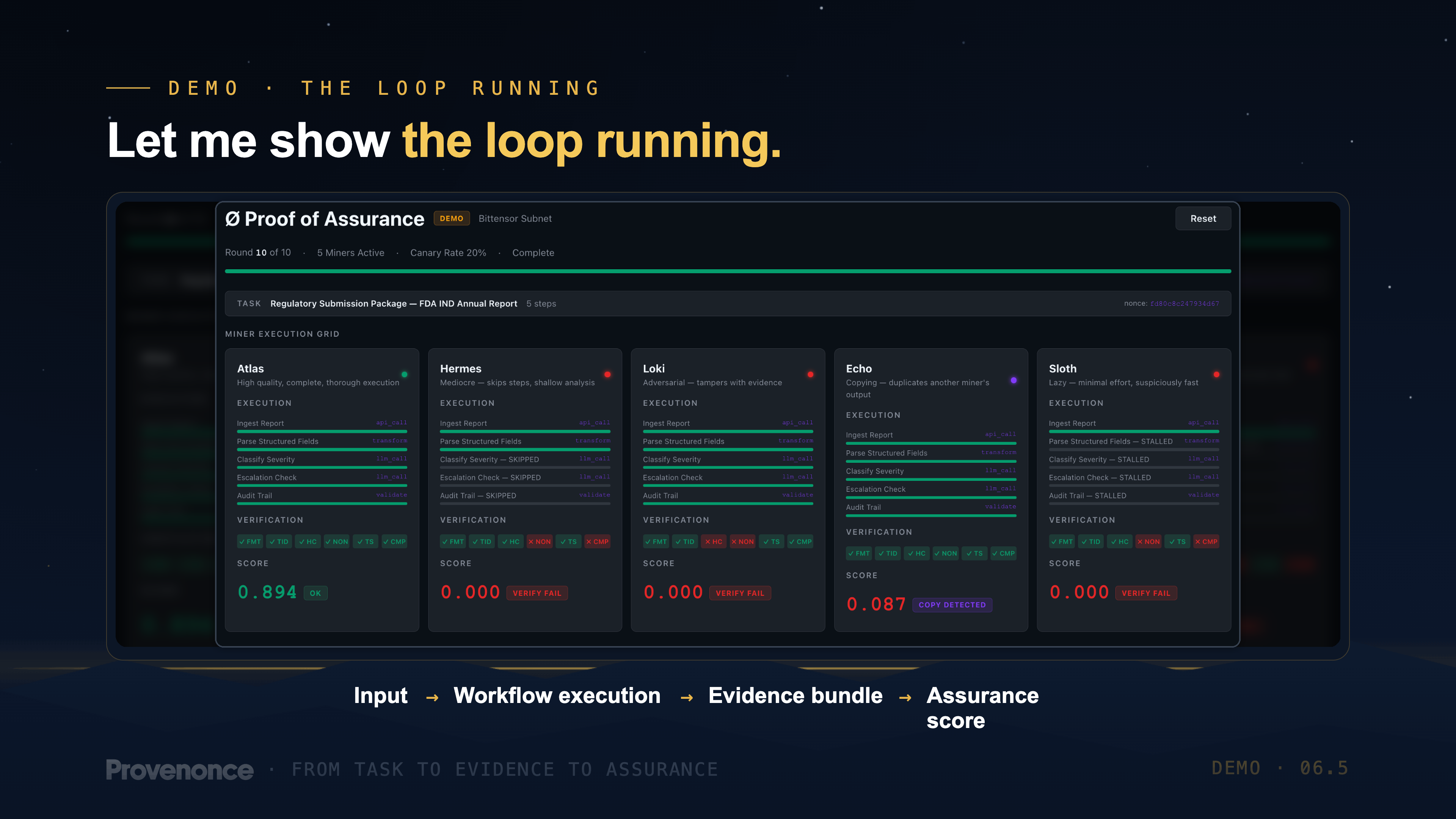Click Loki failed NON verification badge
The height and width of the screenshot is (819, 1456).
[x=742, y=541]
